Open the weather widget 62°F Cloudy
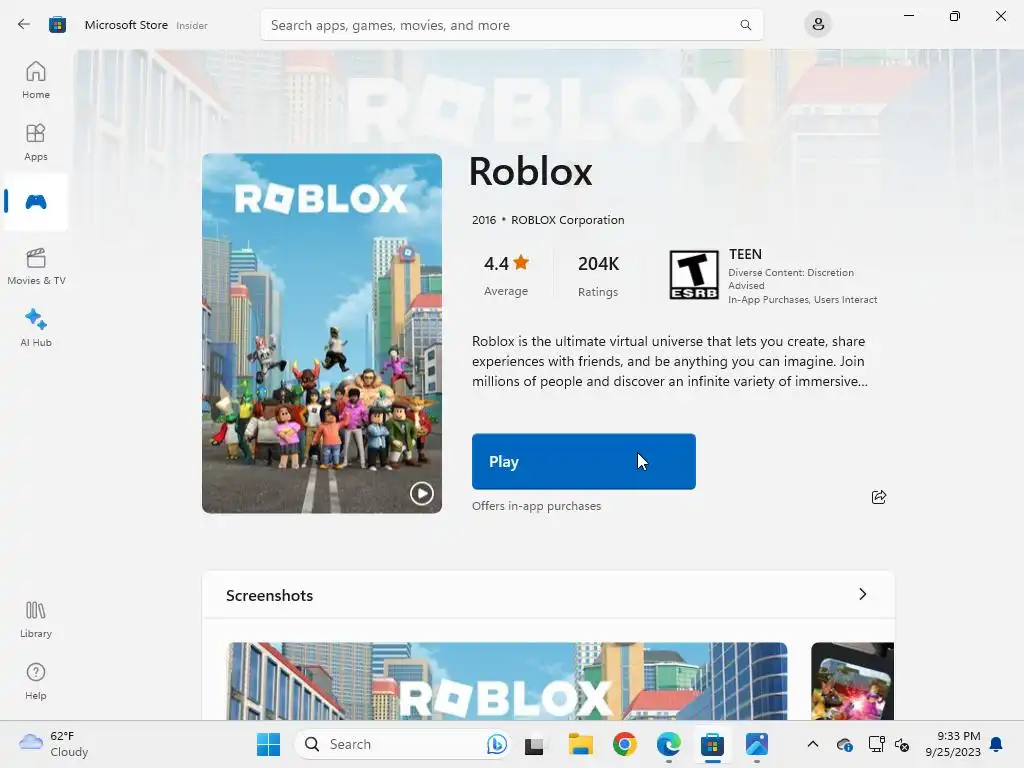 pyautogui.click(x=54, y=744)
